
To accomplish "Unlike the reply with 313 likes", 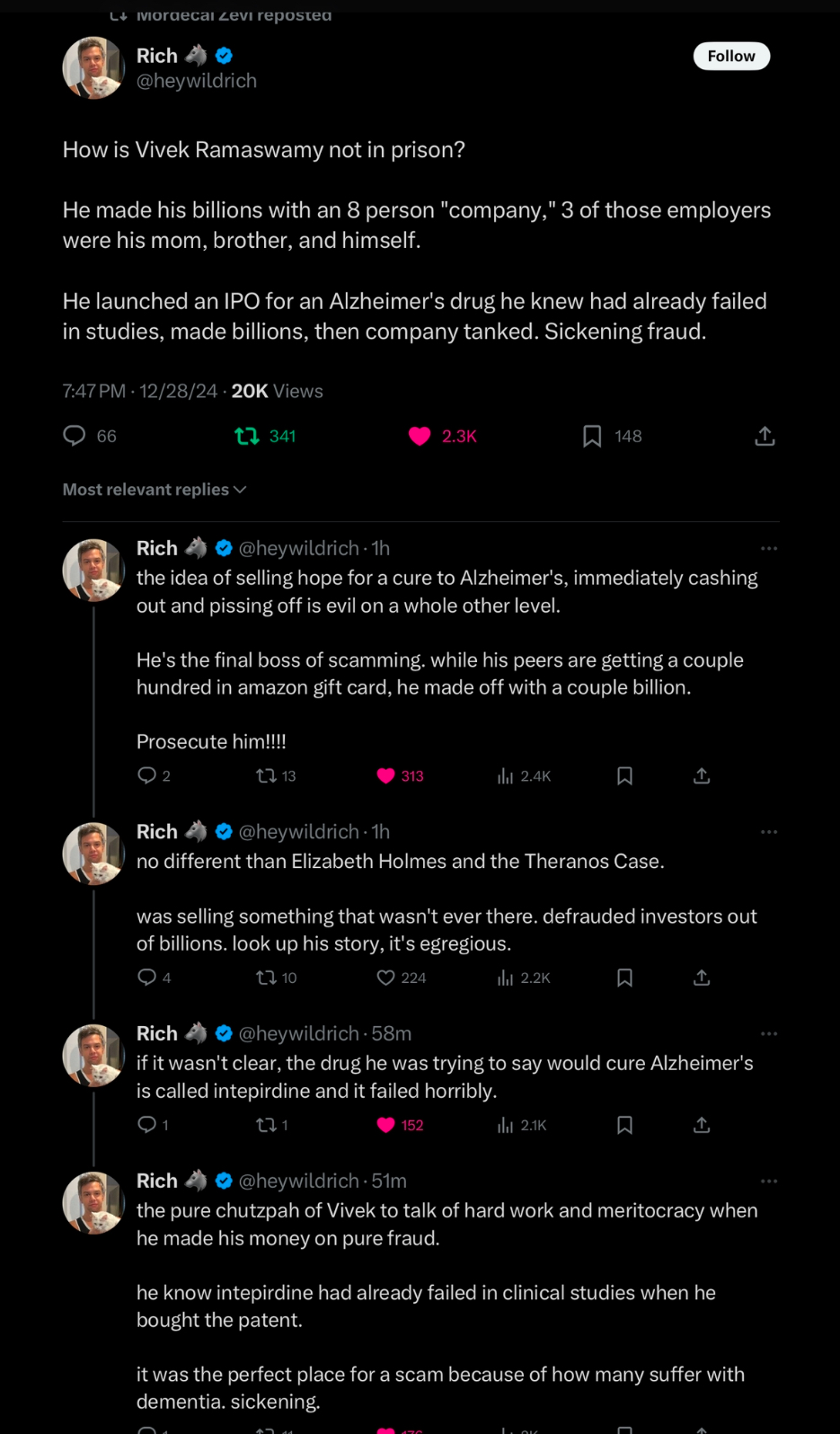I will [386, 775].
